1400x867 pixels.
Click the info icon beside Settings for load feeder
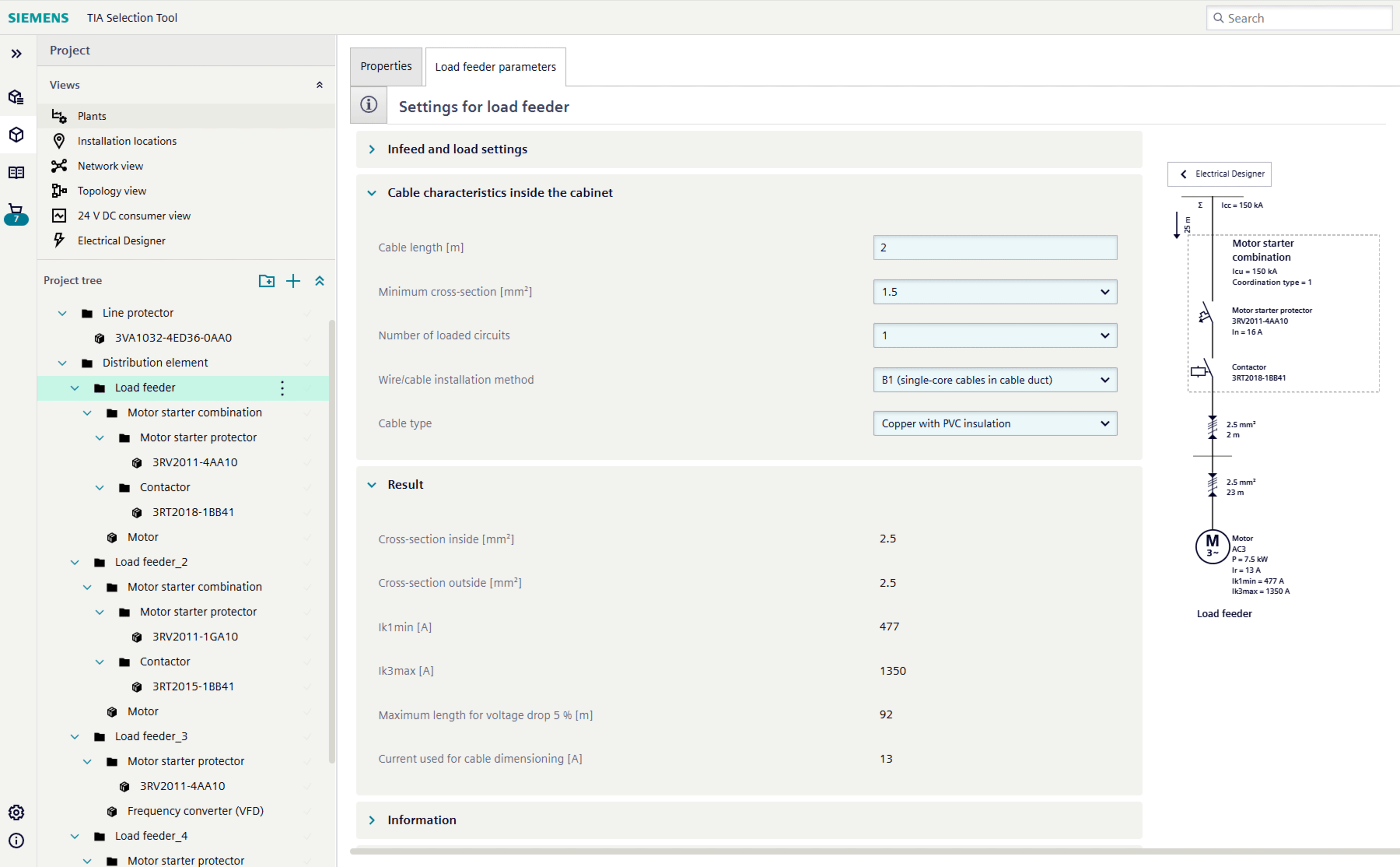click(x=369, y=104)
